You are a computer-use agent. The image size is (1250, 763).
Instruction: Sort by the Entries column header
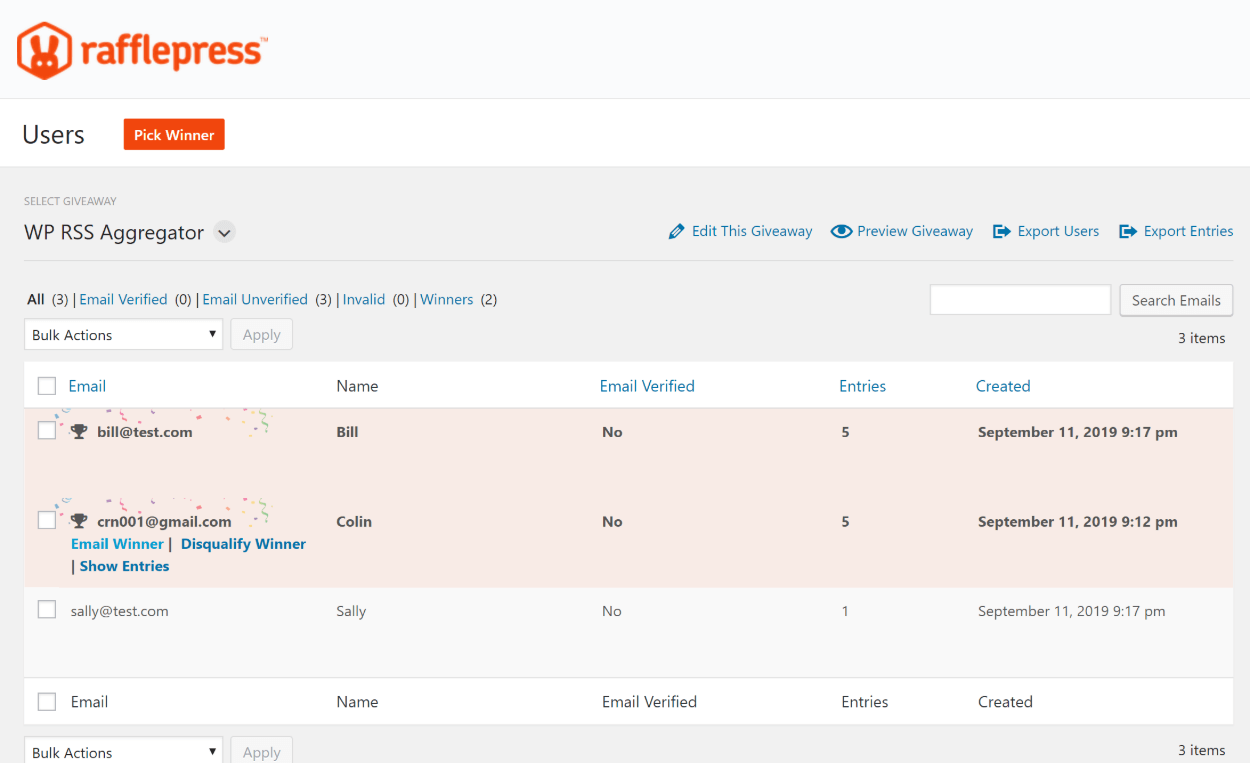coord(862,386)
